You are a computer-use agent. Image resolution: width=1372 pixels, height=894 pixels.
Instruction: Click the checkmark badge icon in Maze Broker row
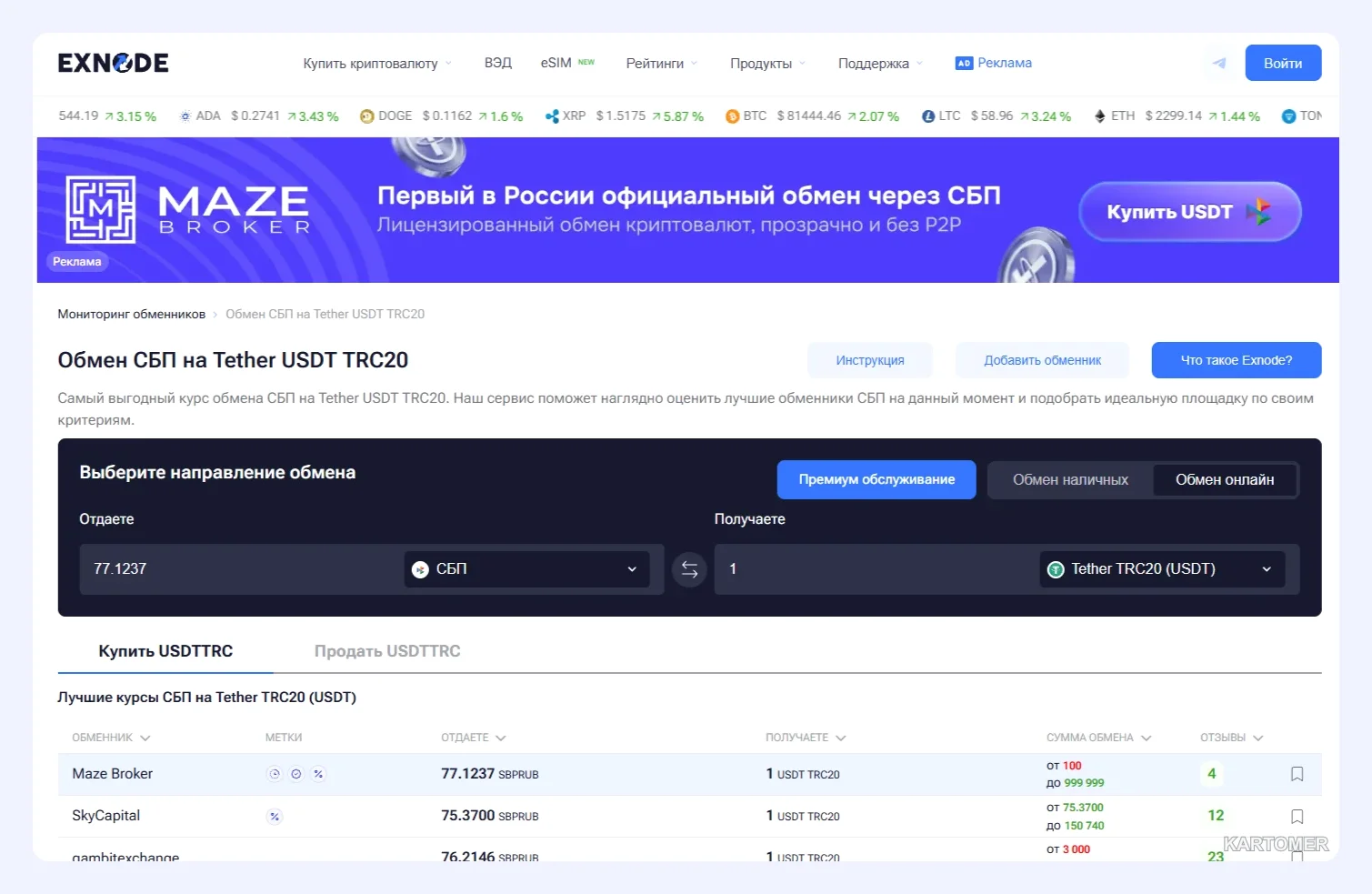[296, 774]
